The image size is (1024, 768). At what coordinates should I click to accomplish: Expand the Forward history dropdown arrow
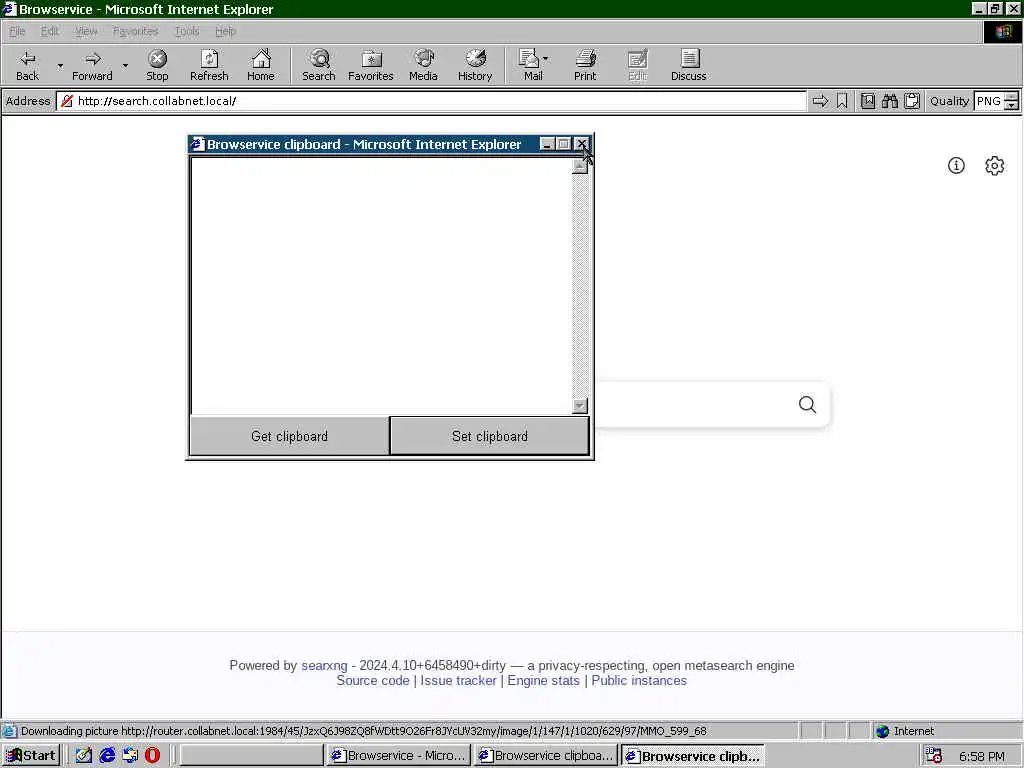pos(125,65)
